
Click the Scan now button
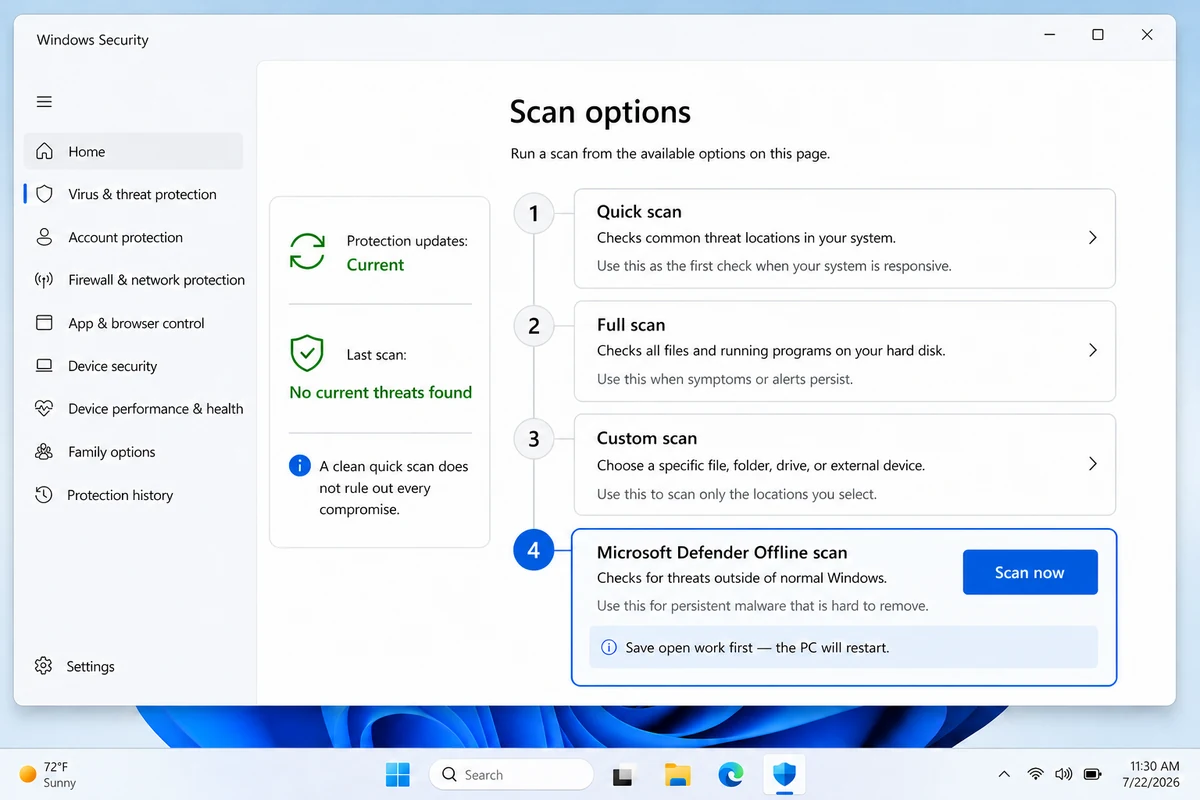(x=1030, y=573)
